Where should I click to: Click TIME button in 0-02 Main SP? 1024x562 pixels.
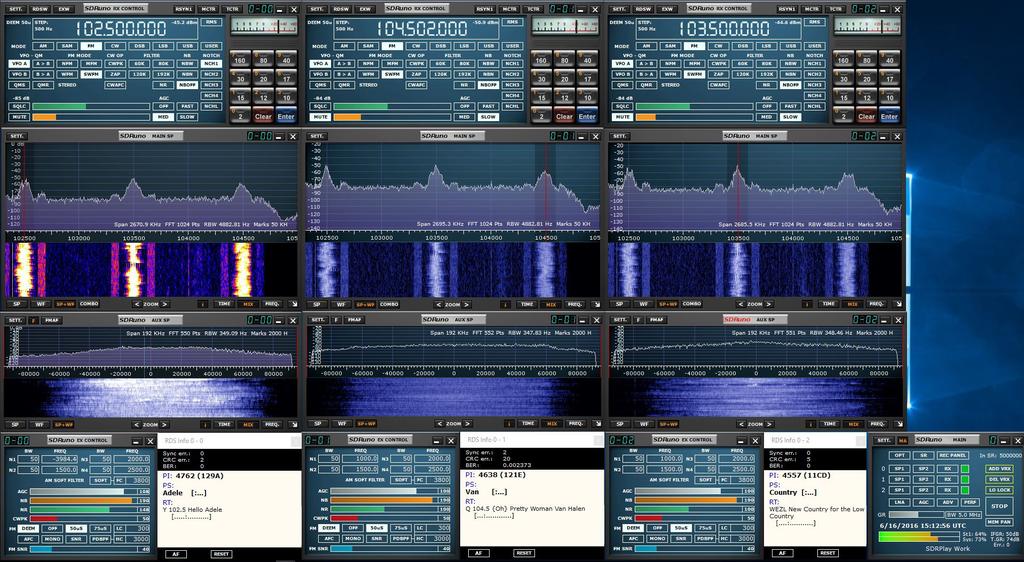coord(829,304)
